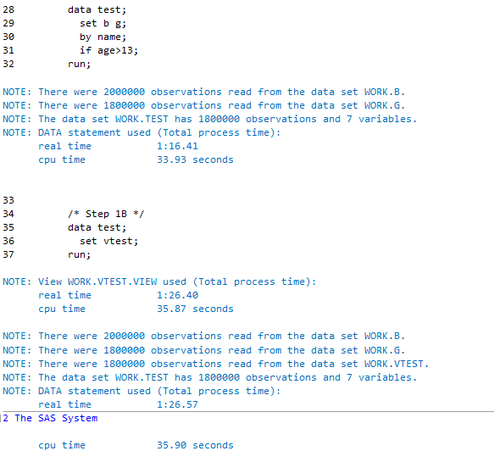Click the '/* Step 1B */' comment line

pos(106,214)
